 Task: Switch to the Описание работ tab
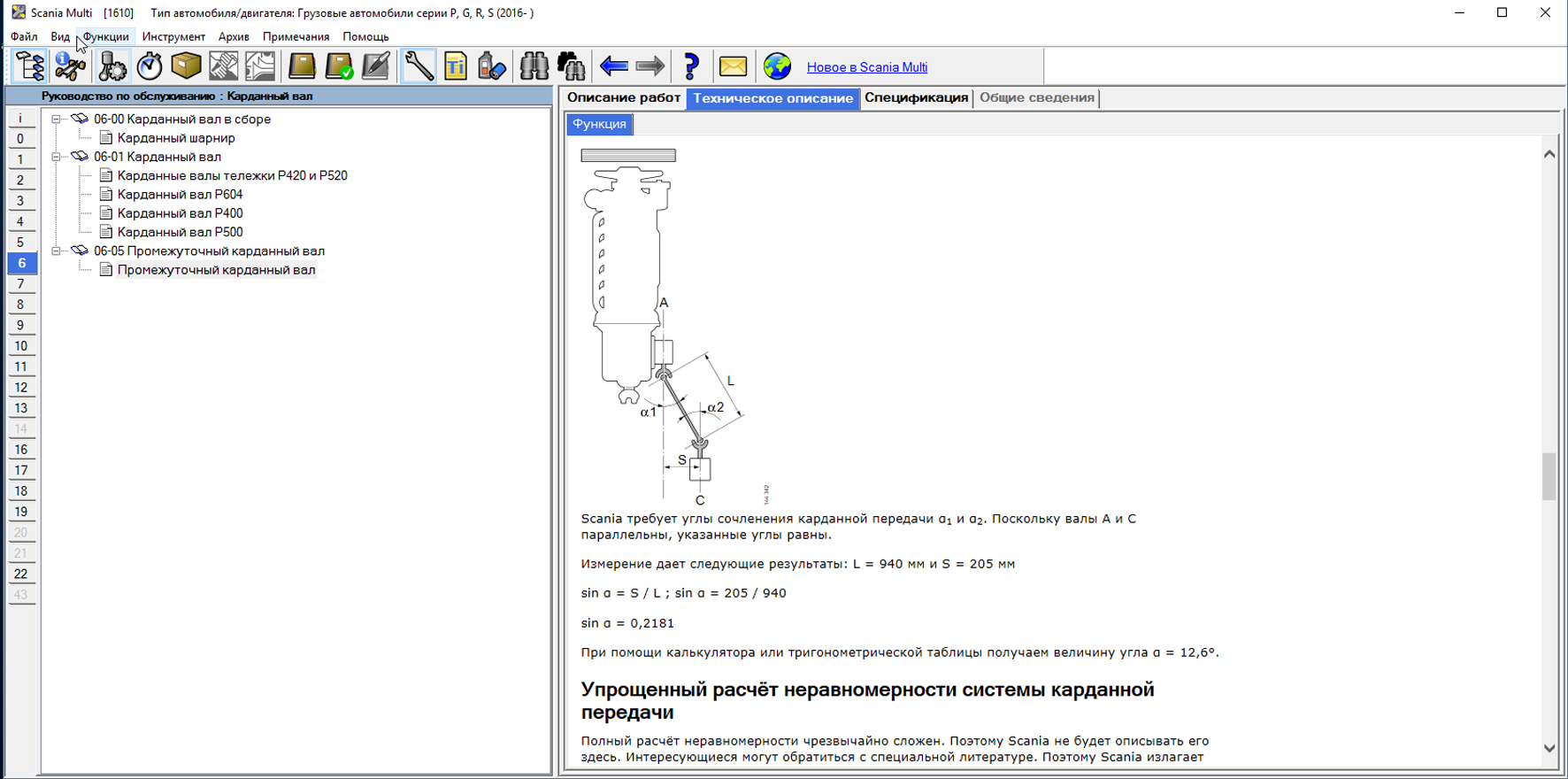(x=623, y=97)
